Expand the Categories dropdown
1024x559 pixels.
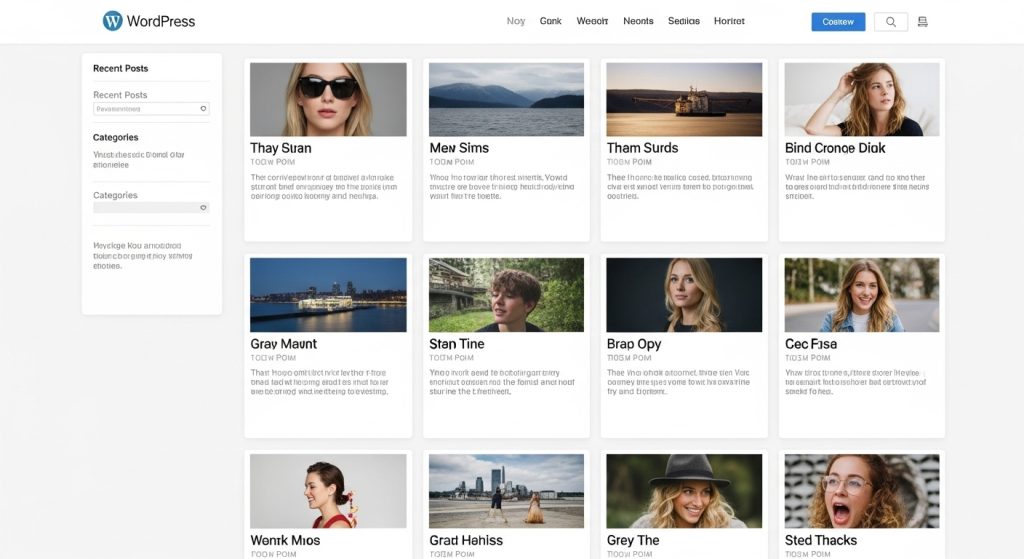pyautogui.click(x=152, y=208)
